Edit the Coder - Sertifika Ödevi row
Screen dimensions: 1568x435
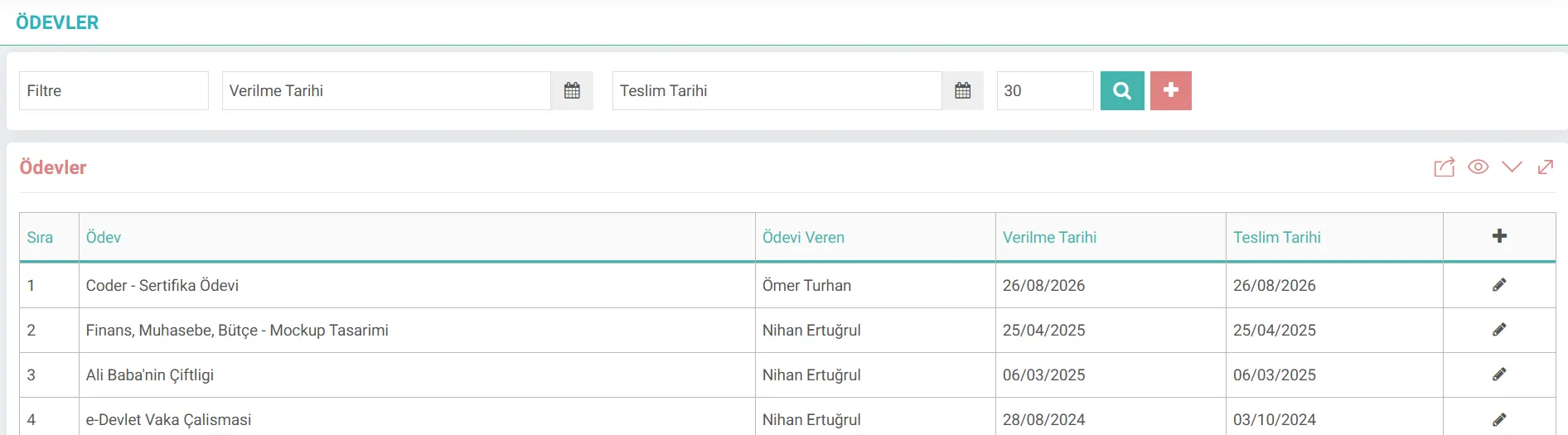(1499, 285)
